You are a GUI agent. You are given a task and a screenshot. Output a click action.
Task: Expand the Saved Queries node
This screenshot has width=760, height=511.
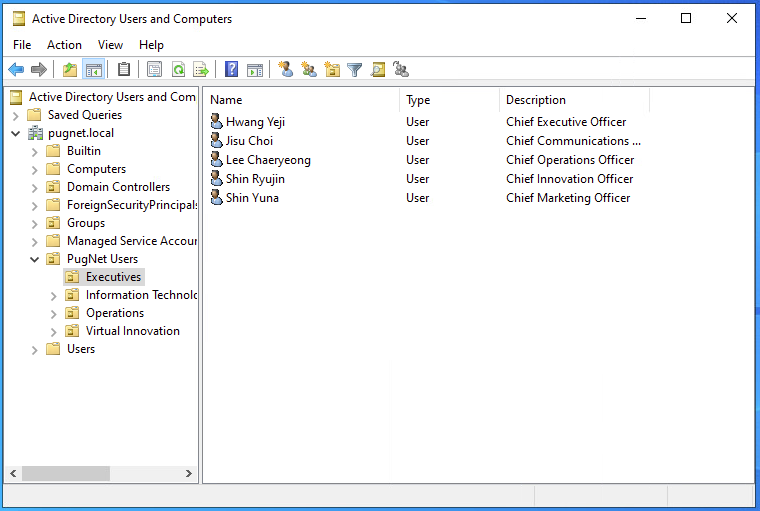16,115
